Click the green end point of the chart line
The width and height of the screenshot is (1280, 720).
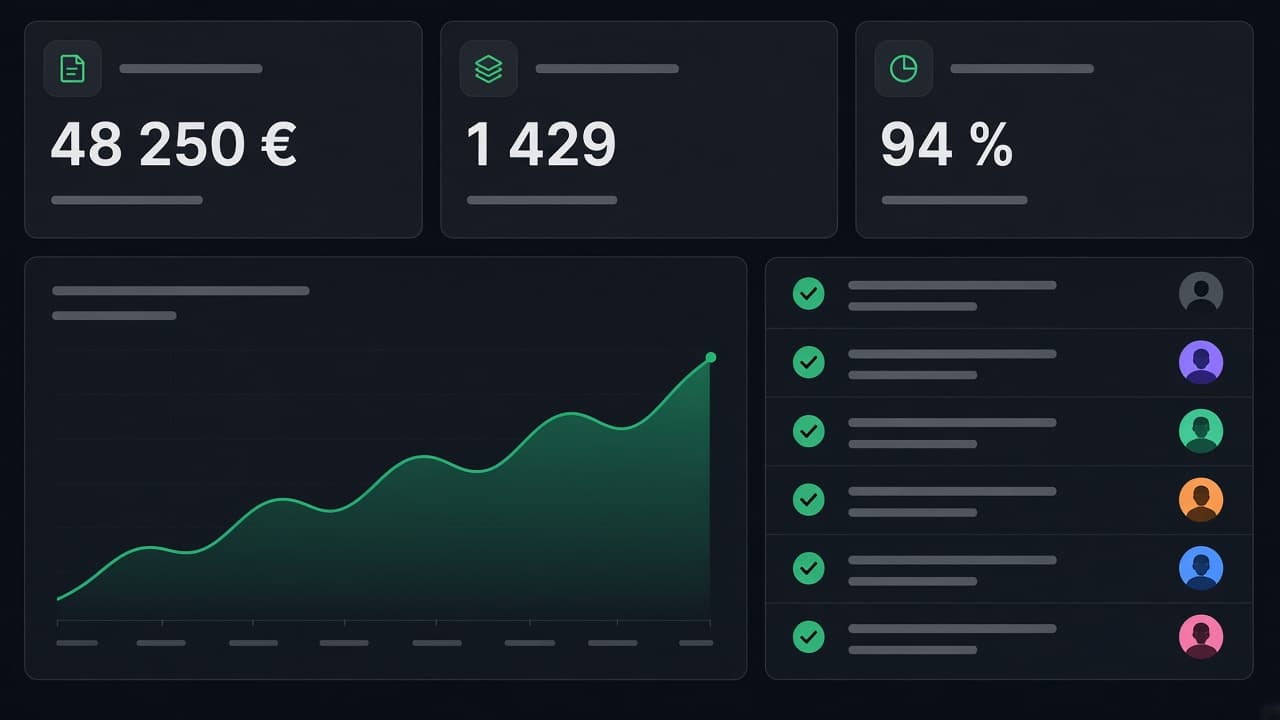pos(711,357)
